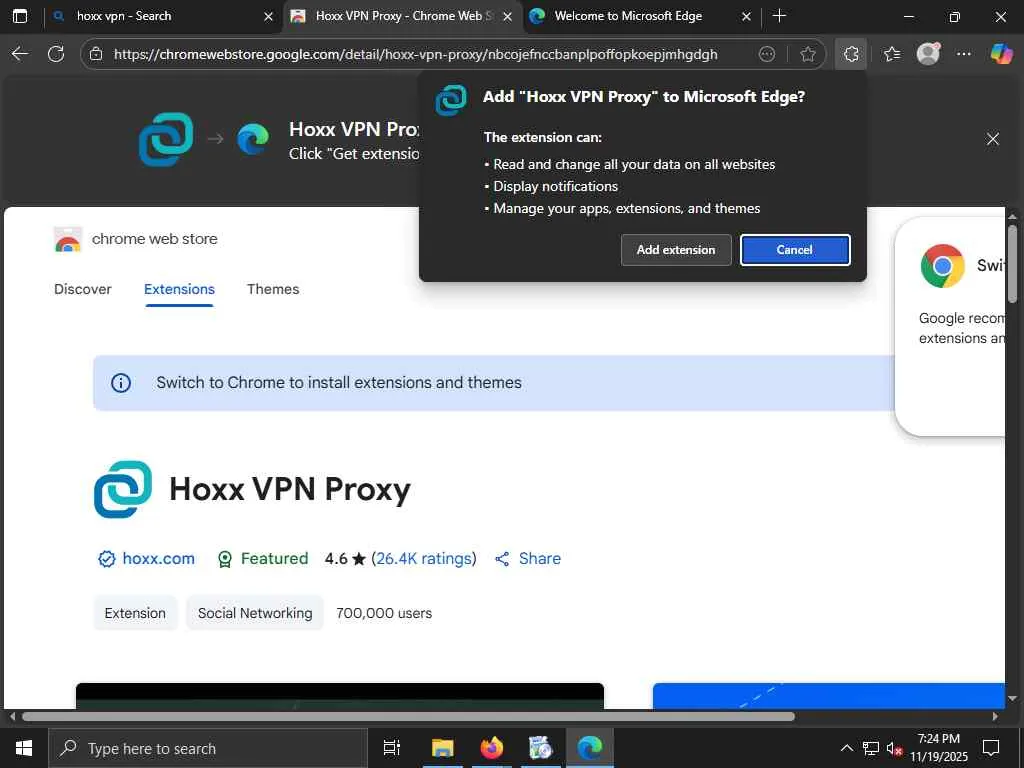Viewport: 1024px width, 768px height.
Task: Click the page scrollbar down arrow
Action: click(x=1012, y=699)
